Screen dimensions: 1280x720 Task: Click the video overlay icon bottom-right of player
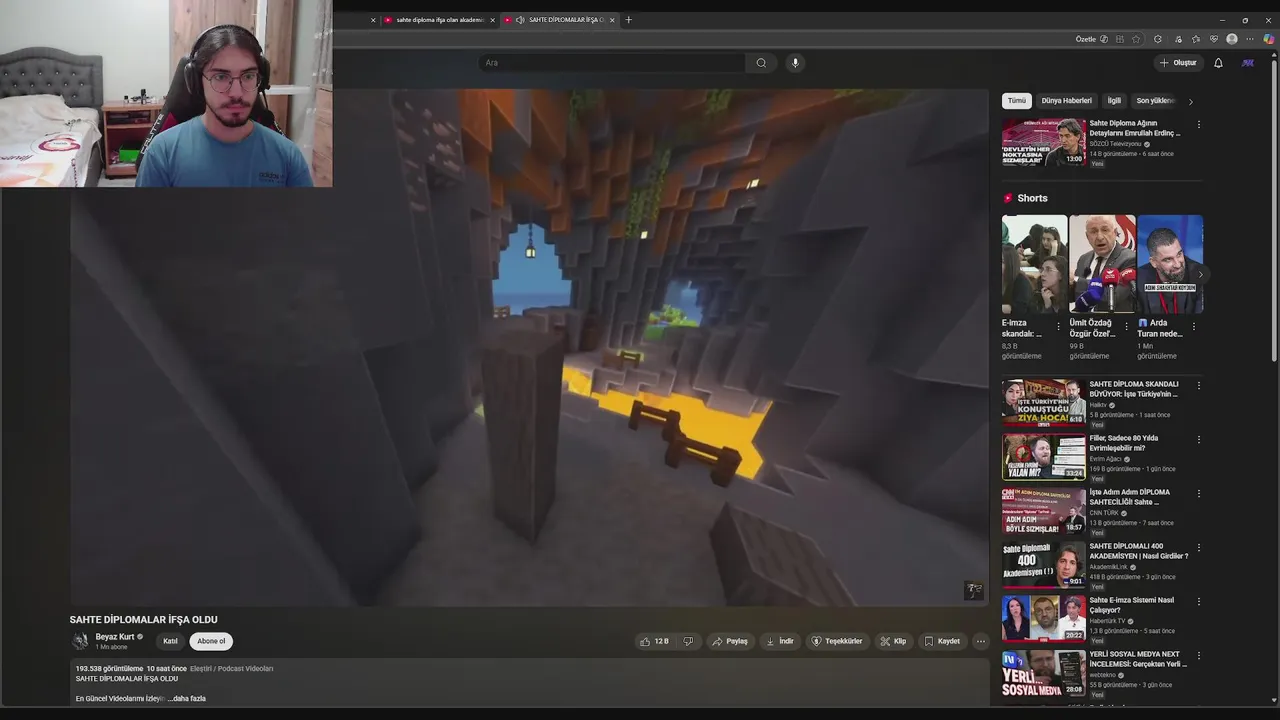[x=974, y=590]
